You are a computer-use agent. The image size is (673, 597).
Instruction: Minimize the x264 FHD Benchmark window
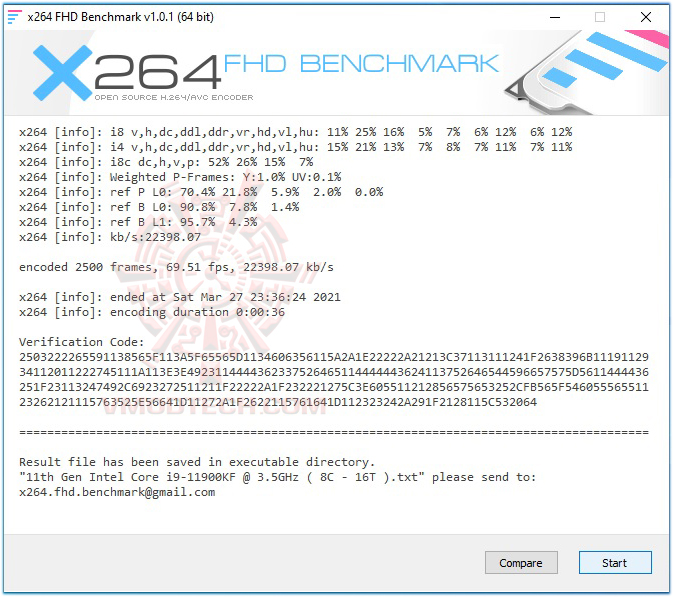pyautogui.click(x=555, y=17)
